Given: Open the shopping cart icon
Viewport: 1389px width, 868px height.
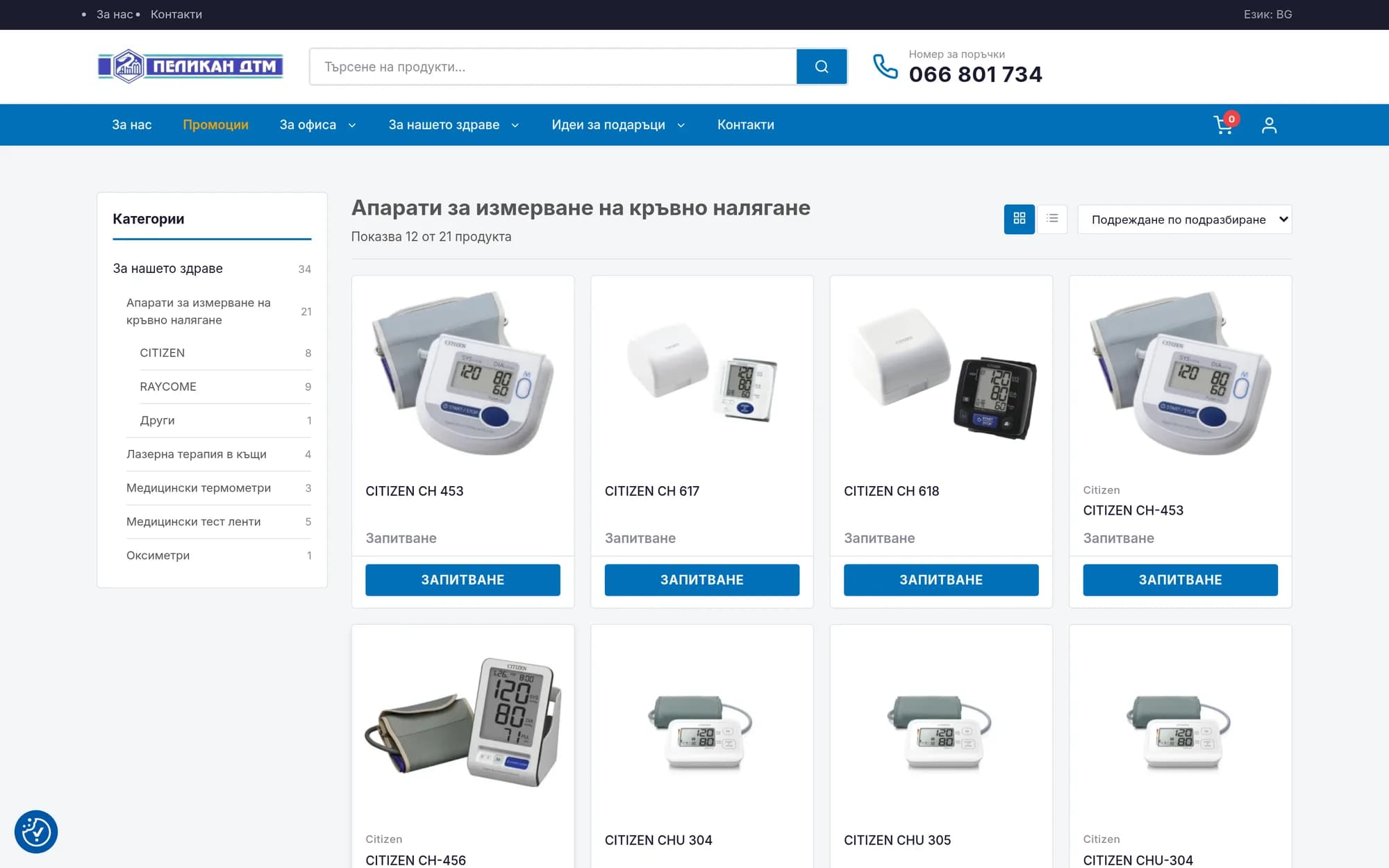Looking at the screenshot, I should tap(1223, 125).
